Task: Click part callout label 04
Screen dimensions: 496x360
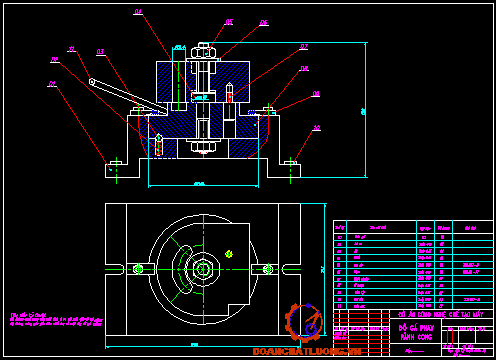Action: click(x=138, y=12)
